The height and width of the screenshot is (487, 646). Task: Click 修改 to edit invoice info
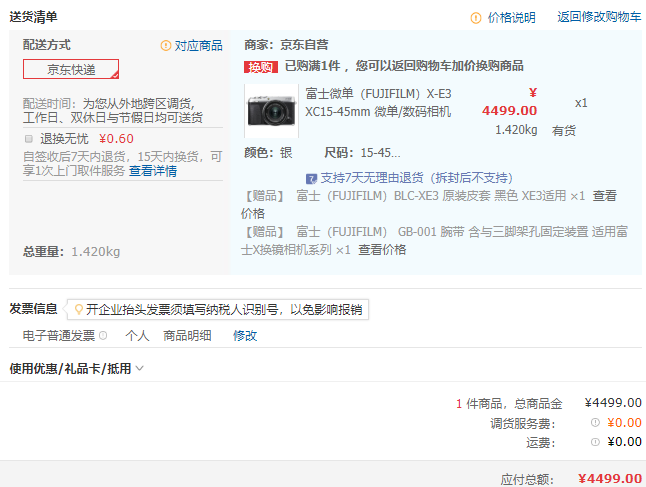click(245, 335)
